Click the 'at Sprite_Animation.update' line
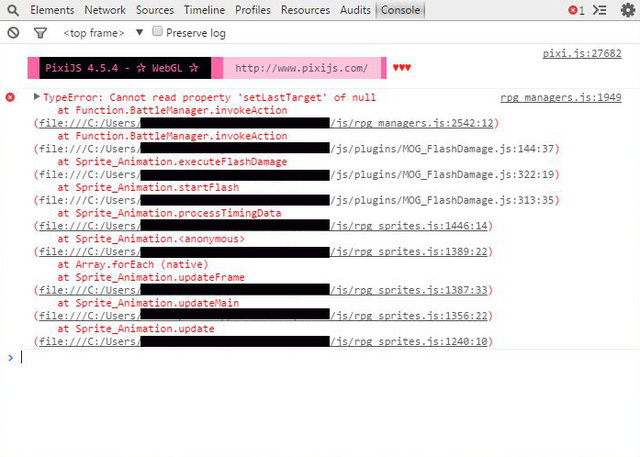The image size is (640, 457). (136, 328)
